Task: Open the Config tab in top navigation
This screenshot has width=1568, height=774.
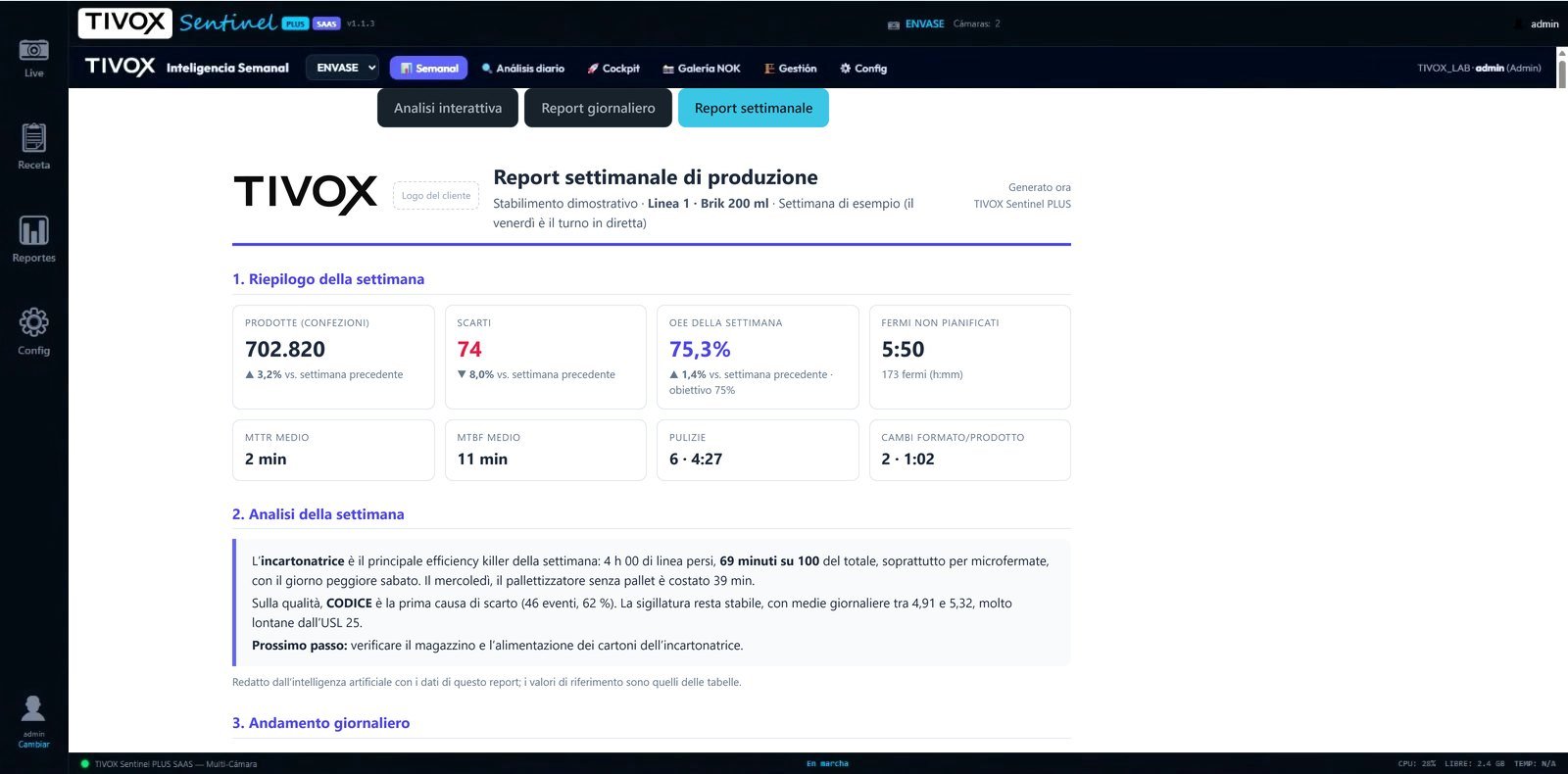Action: click(863, 69)
